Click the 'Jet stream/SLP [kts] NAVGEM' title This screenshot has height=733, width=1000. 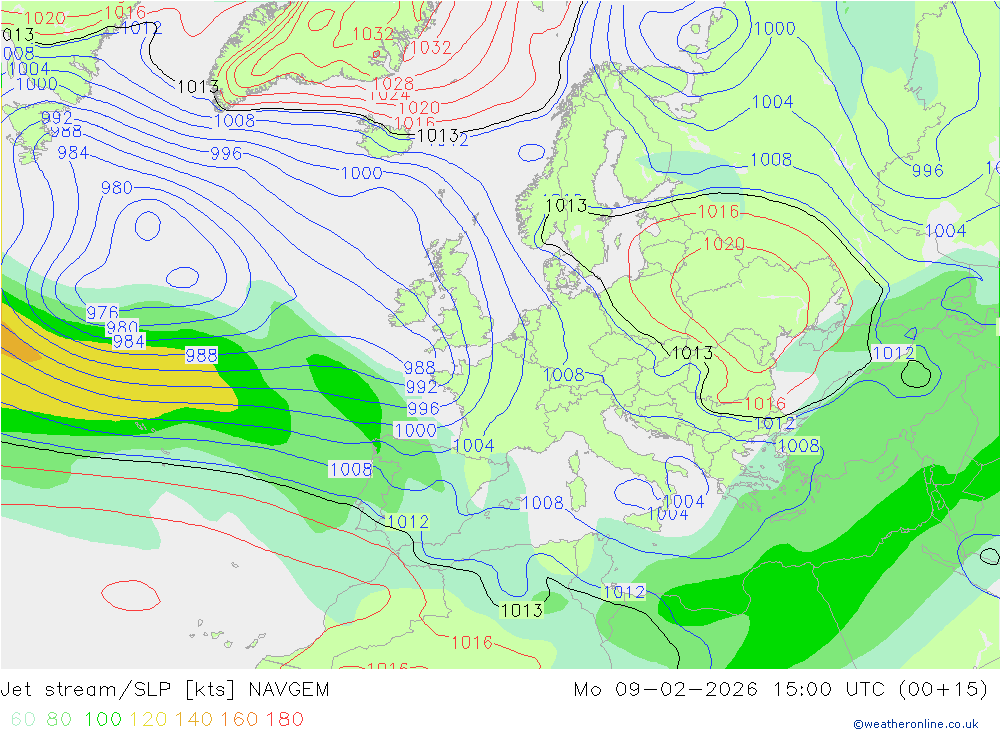click(x=165, y=690)
